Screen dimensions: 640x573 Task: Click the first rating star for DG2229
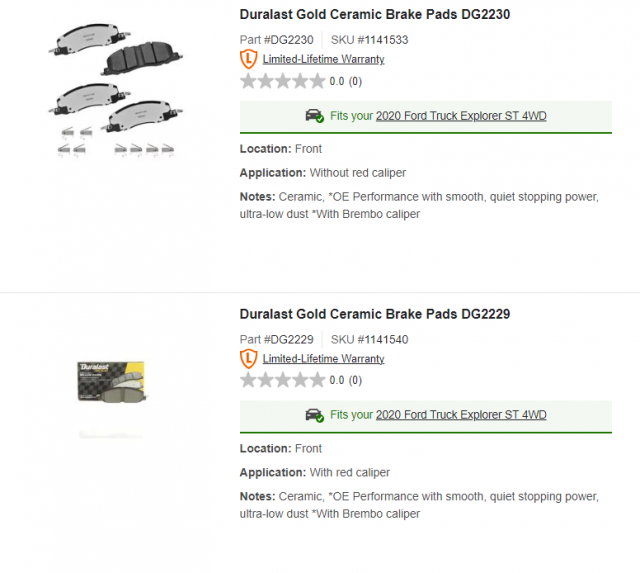(248, 380)
